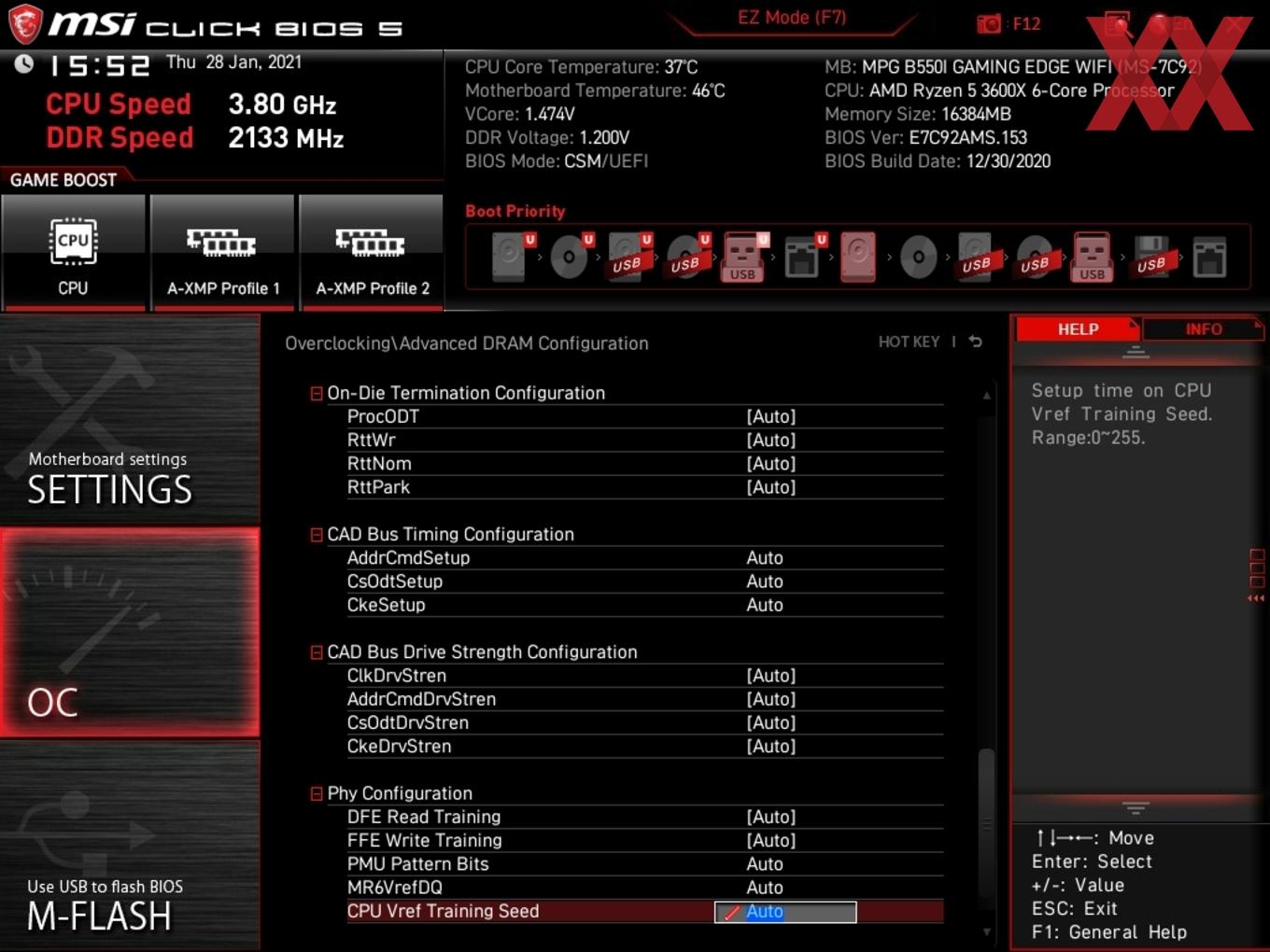Click the GAME BOOST label
The image size is (1270, 952).
coord(63,179)
